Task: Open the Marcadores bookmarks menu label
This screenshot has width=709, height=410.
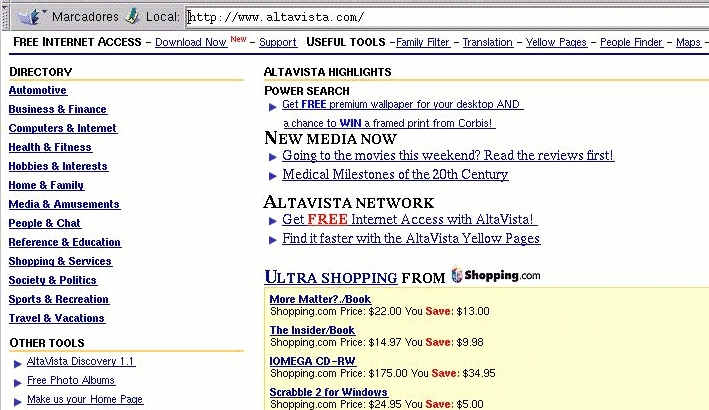Action: coord(85,17)
